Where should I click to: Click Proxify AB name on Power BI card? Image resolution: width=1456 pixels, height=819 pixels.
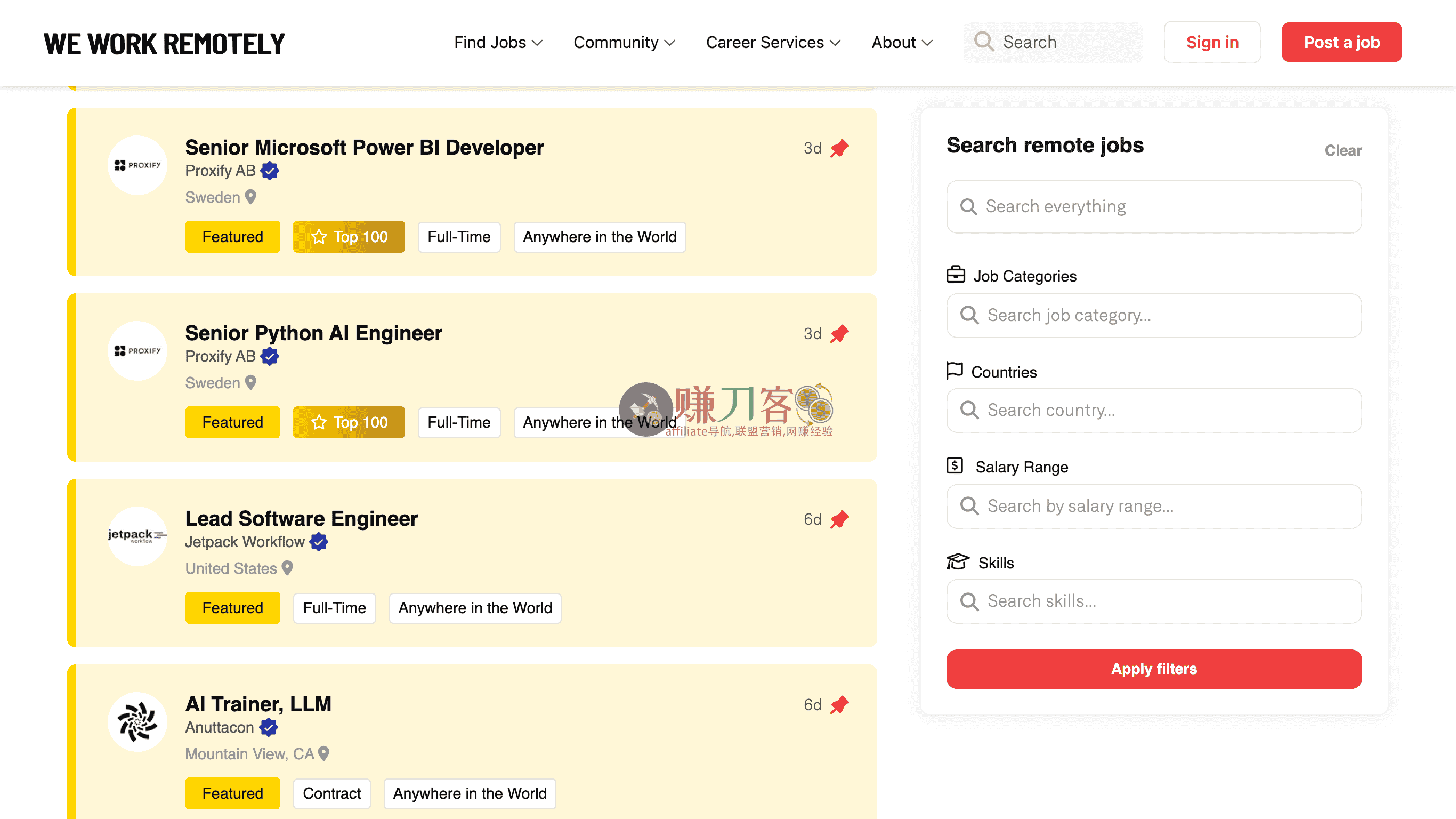pos(221,171)
